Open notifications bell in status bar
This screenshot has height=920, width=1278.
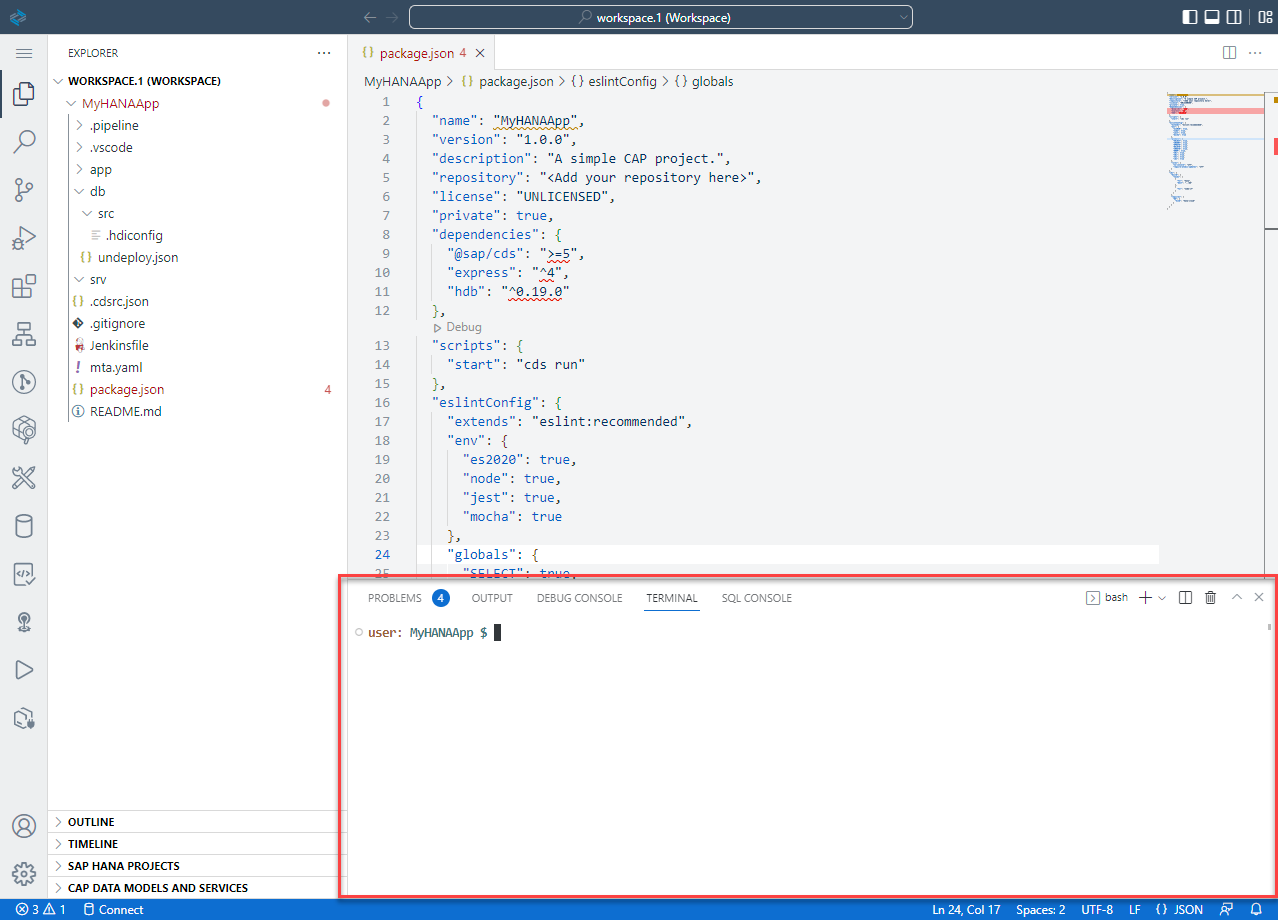(1257, 909)
